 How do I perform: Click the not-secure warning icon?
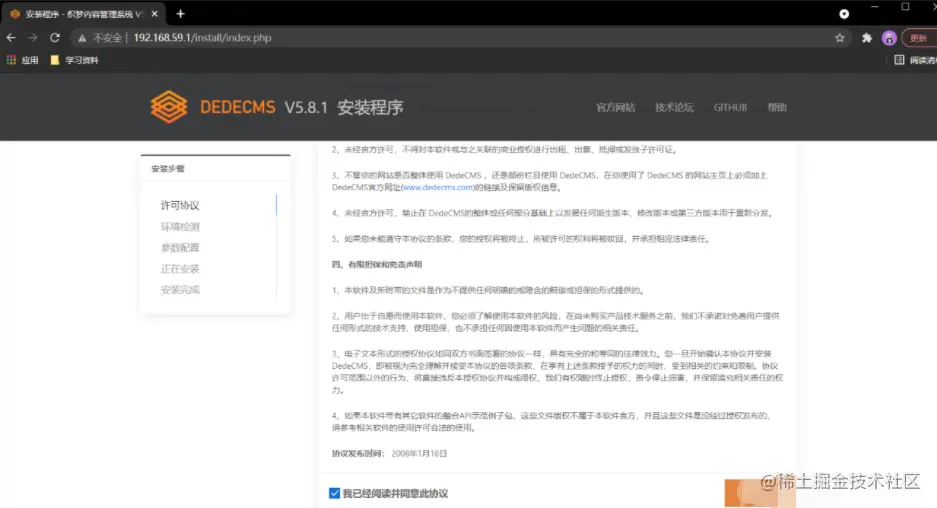coord(82,38)
